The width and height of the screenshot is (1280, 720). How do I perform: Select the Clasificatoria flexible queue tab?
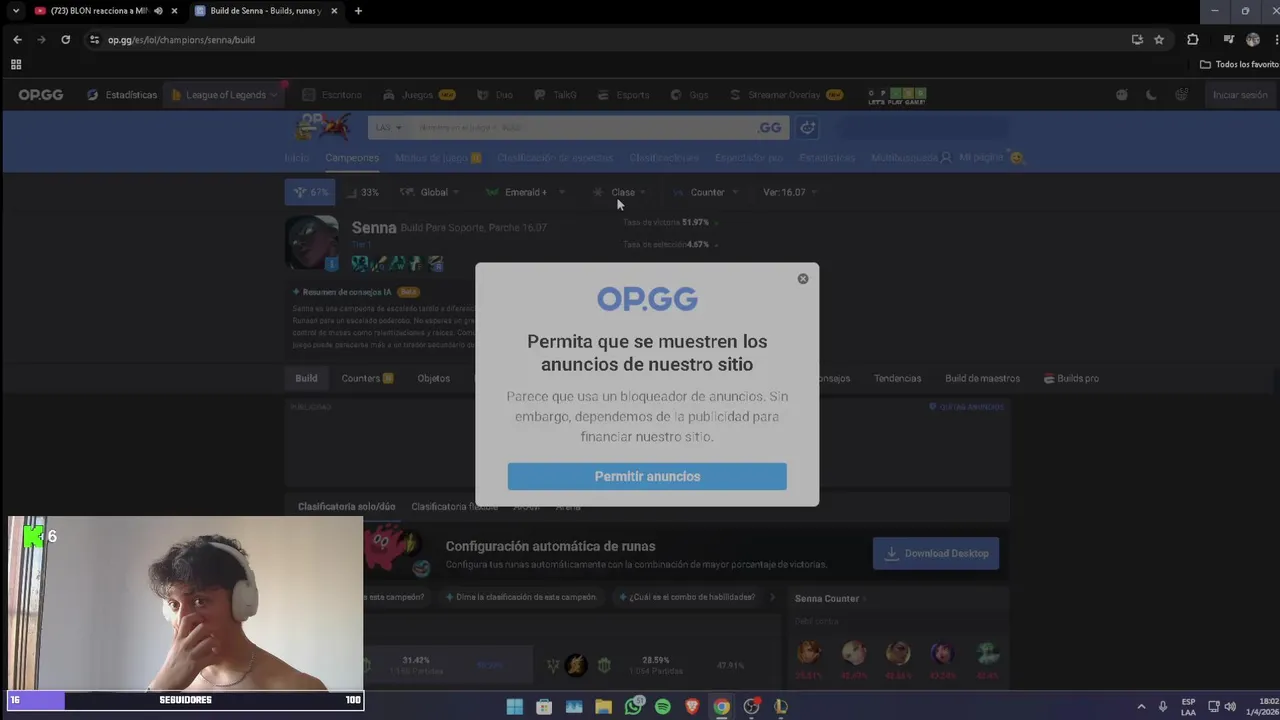click(454, 507)
